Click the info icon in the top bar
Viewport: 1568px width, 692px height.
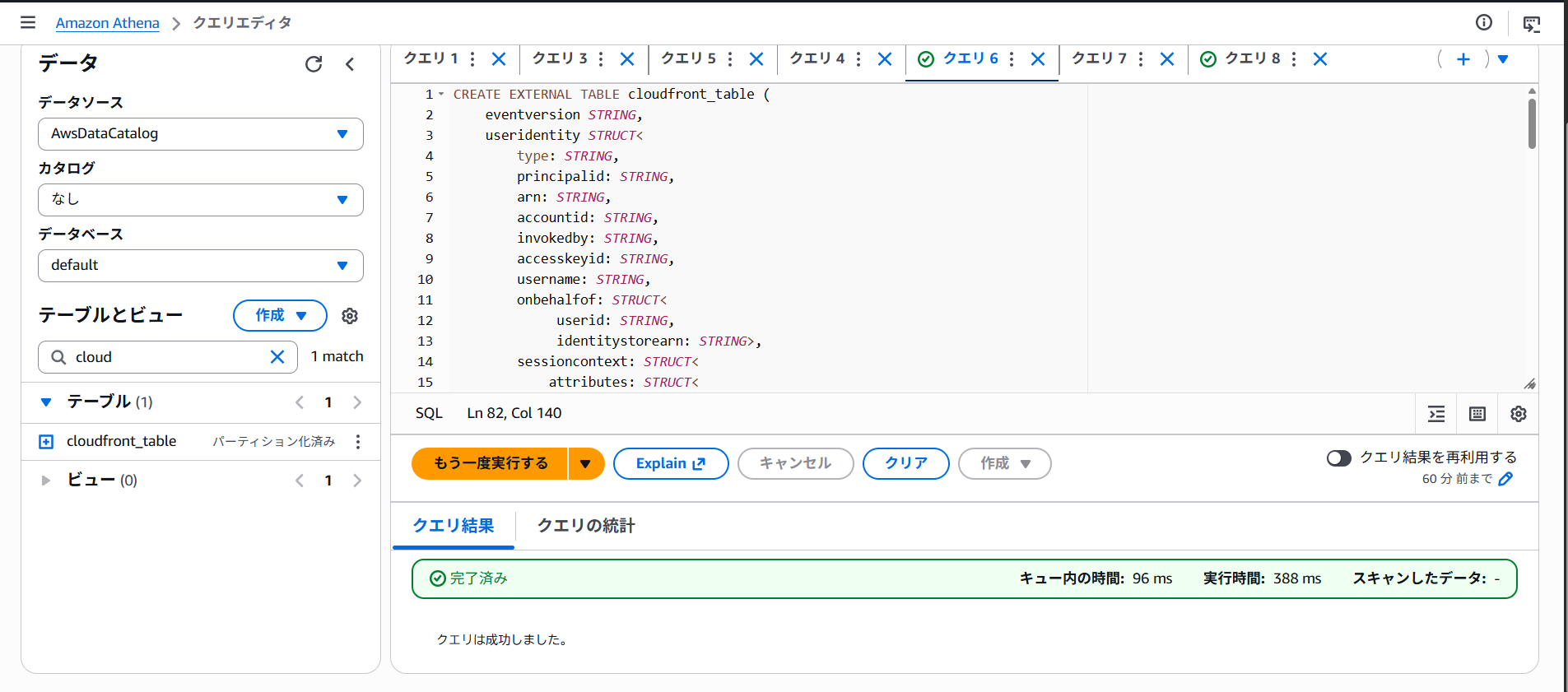pyautogui.click(x=1484, y=22)
